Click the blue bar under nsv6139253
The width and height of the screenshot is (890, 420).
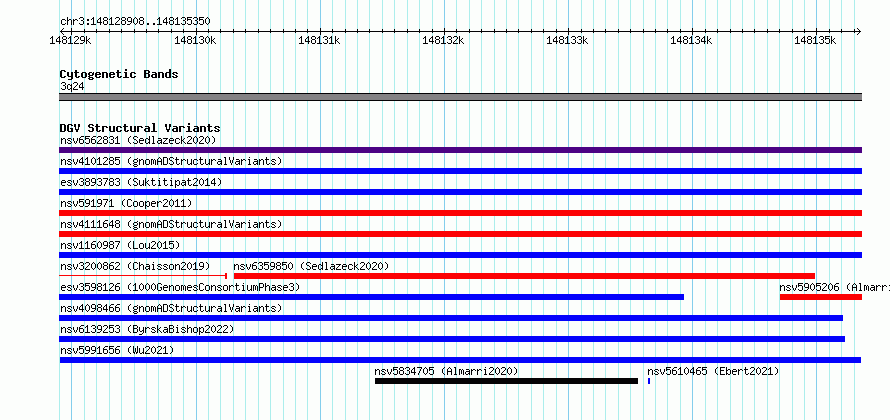pos(452,339)
